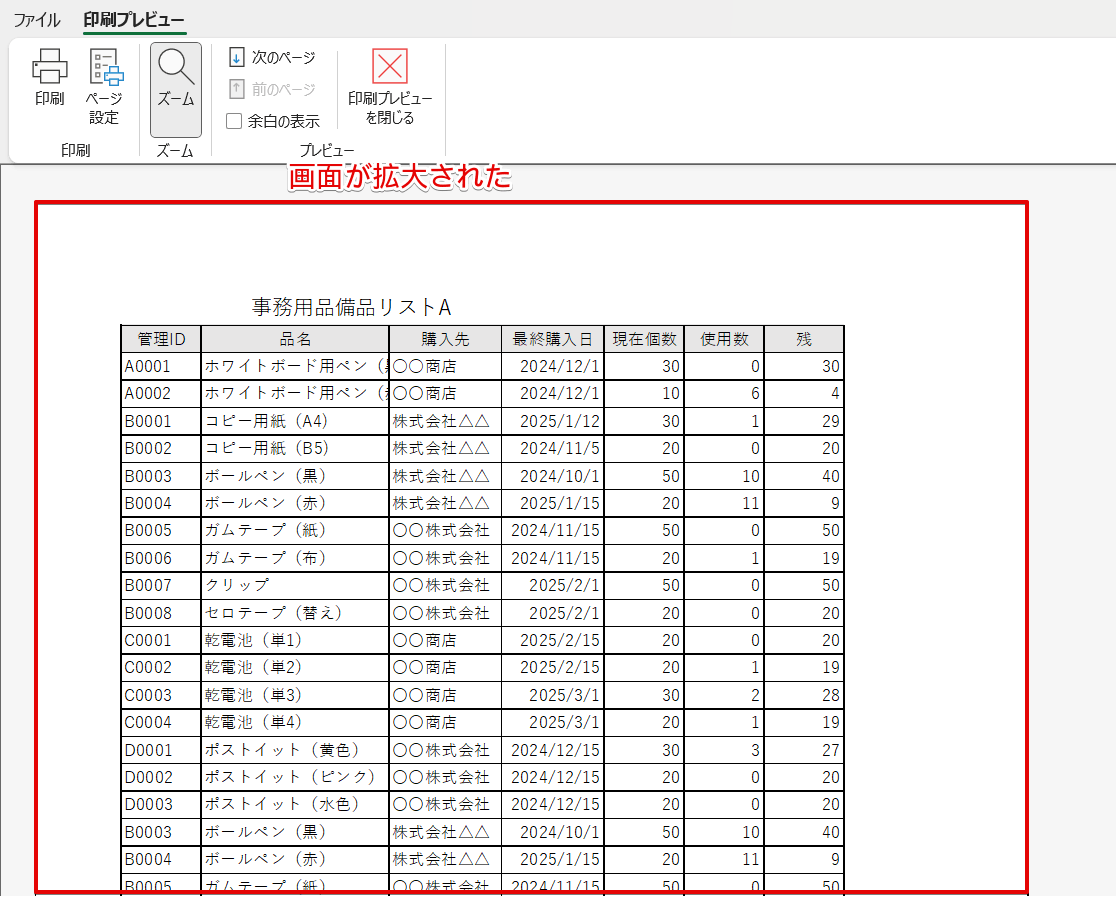Click the 品名 column header

(x=295, y=339)
